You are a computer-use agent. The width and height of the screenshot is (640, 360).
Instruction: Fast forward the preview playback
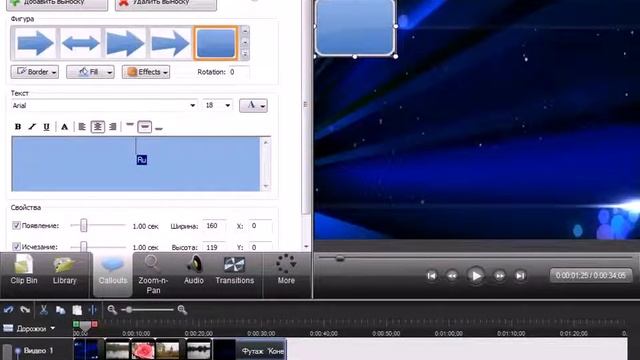500,276
